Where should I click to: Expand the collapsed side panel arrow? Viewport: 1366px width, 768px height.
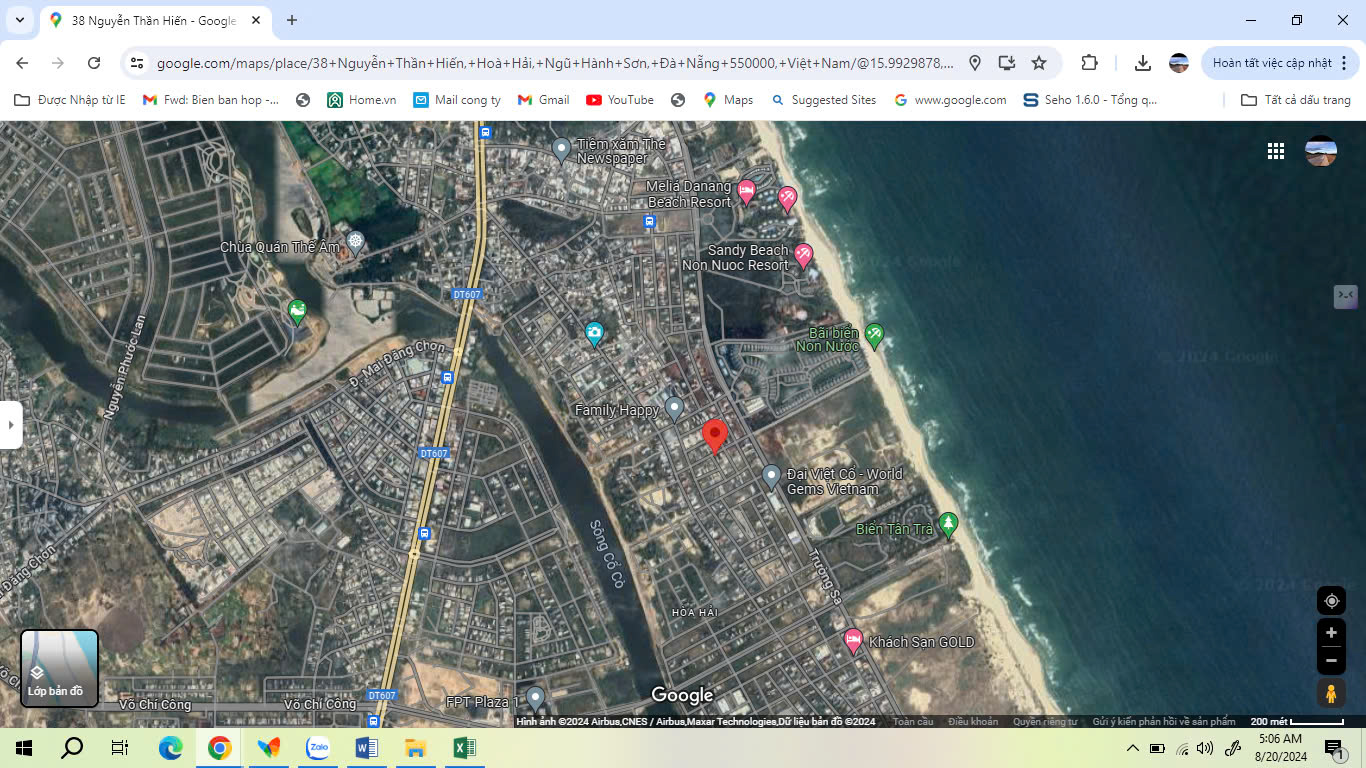pyautogui.click(x=11, y=425)
